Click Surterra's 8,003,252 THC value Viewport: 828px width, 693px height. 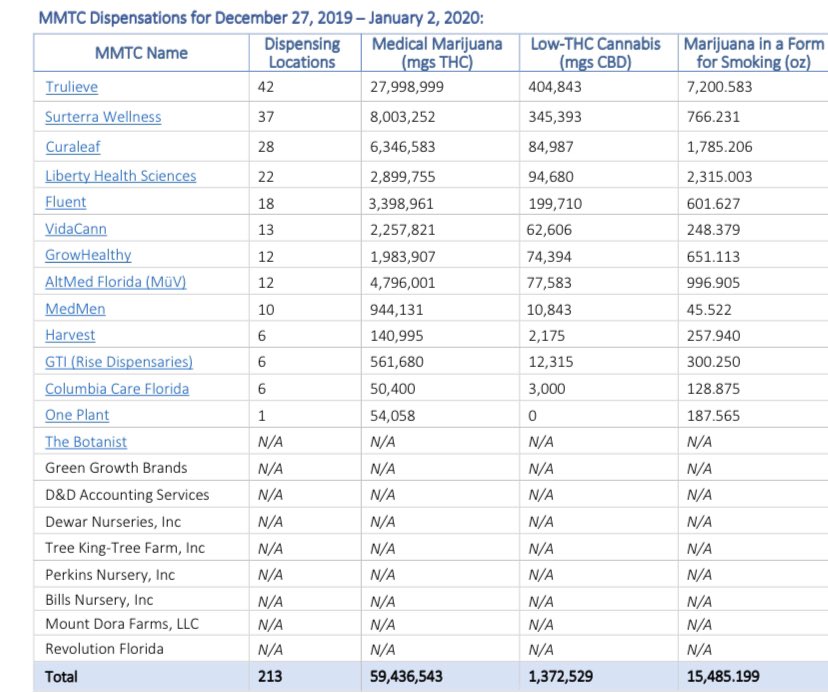click(x=402, y=117)
